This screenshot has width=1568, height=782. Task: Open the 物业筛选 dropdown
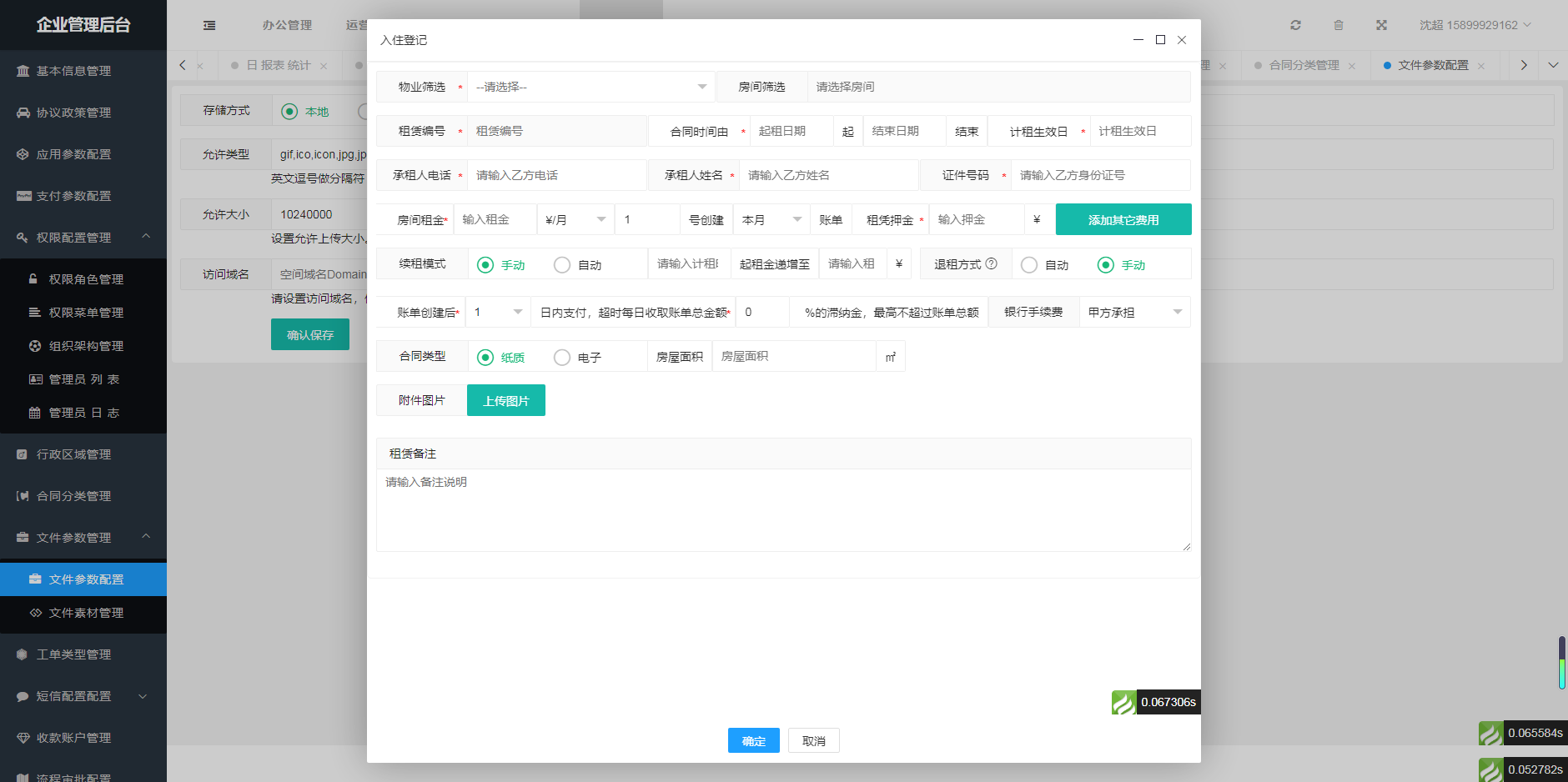tap(591, 87)
